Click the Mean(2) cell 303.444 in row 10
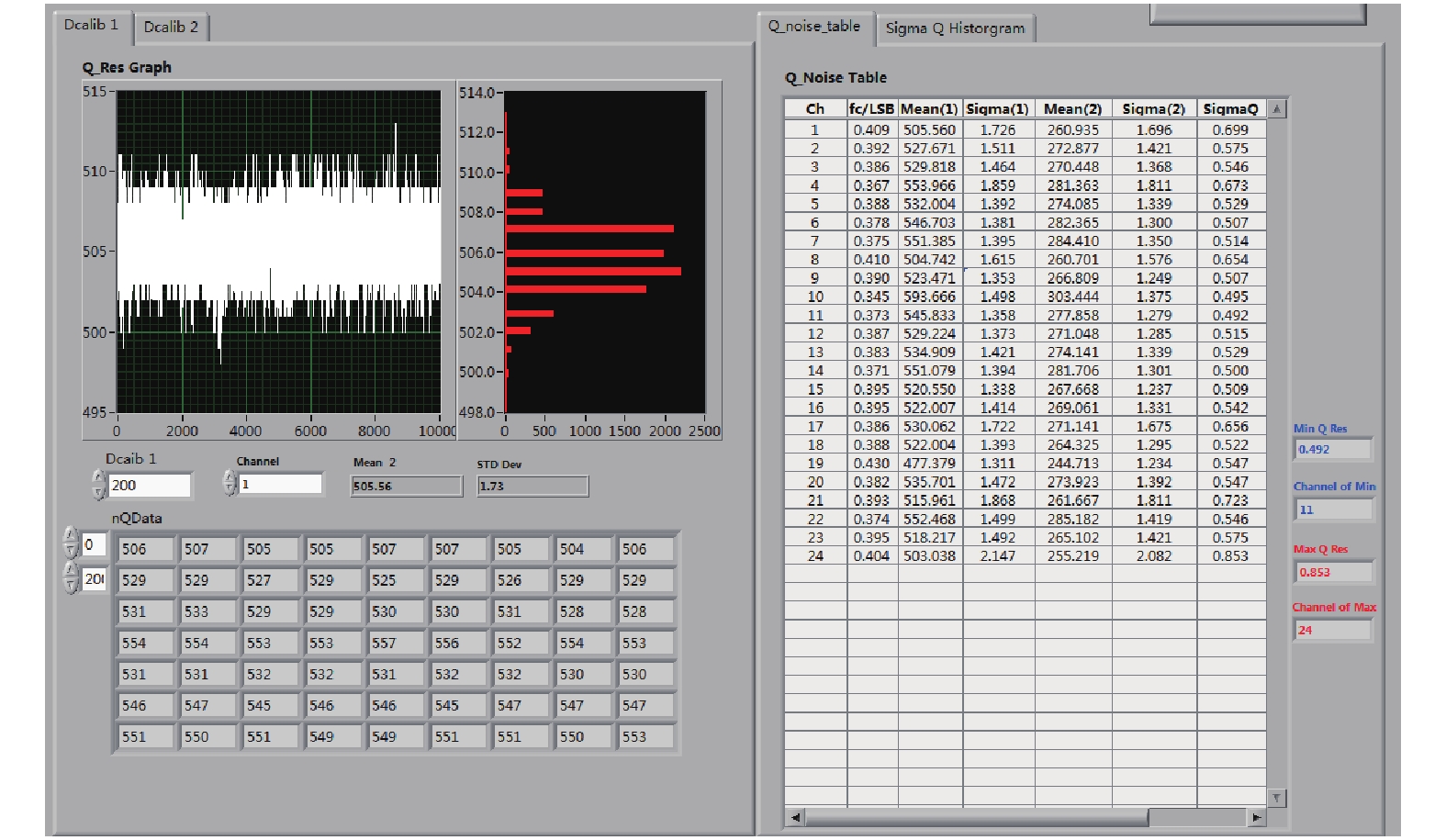Screen dimensions: 1446x840 click(1073, 297)
